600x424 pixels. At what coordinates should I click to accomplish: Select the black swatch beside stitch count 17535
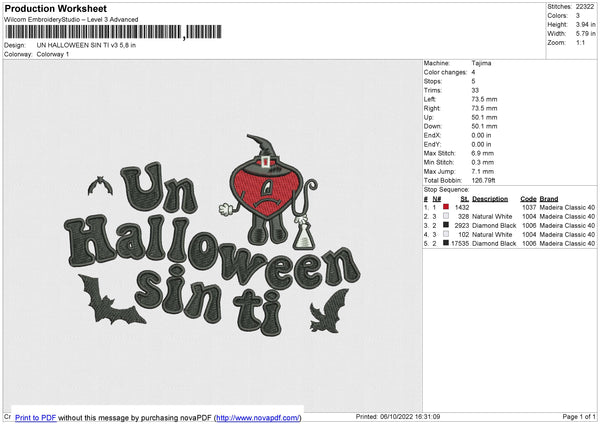(446, 243)
